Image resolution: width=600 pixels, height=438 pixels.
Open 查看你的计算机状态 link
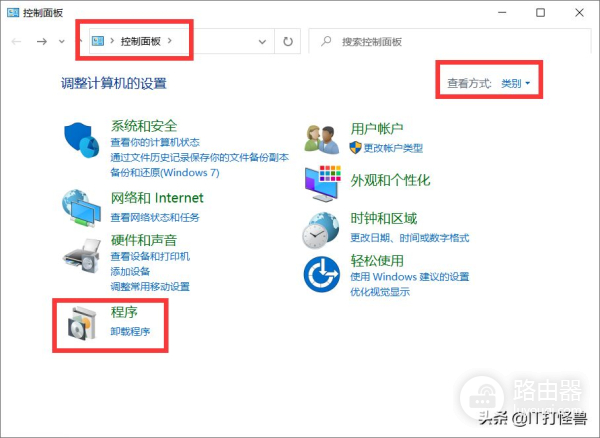(155, 142)
